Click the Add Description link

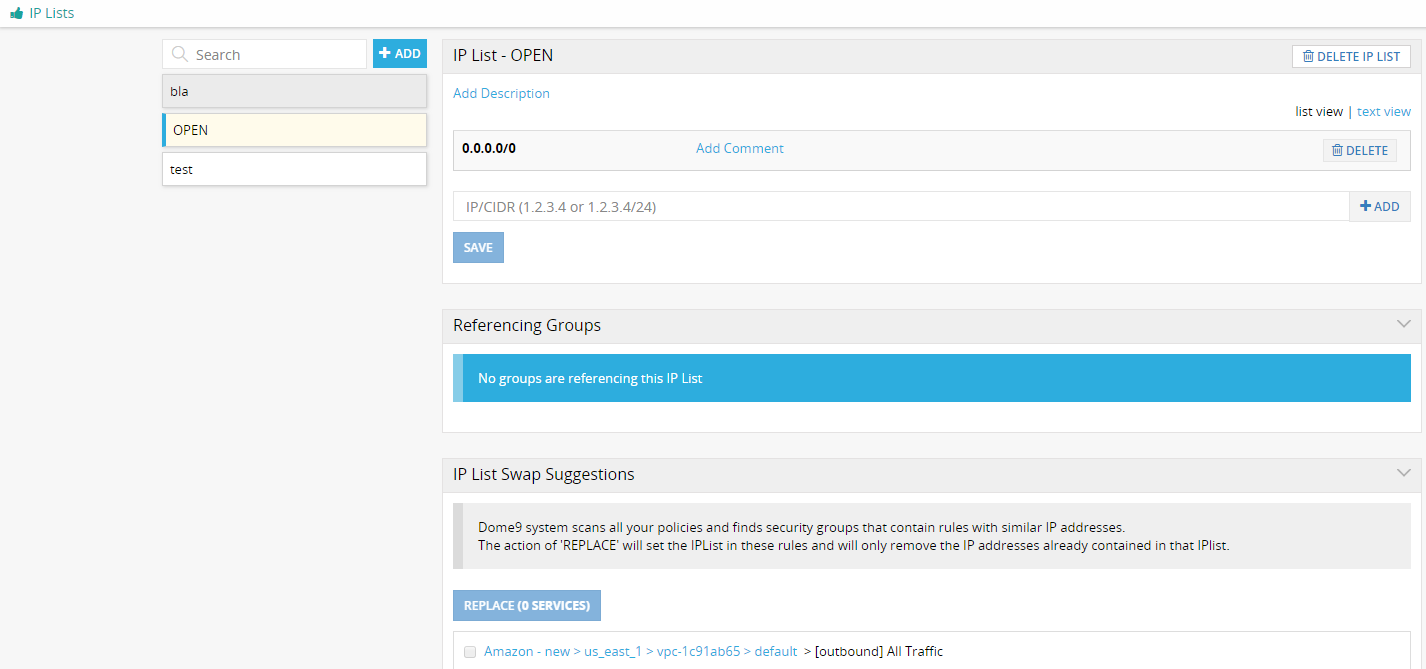point(501,93)
